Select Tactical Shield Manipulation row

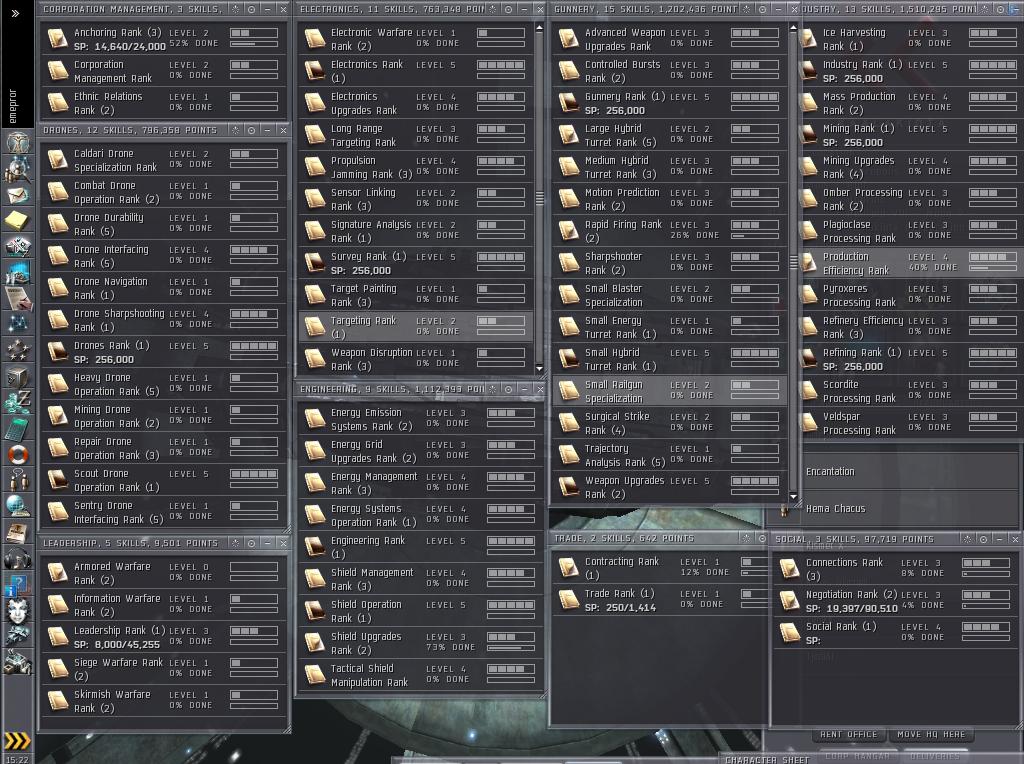click(420, 675)
